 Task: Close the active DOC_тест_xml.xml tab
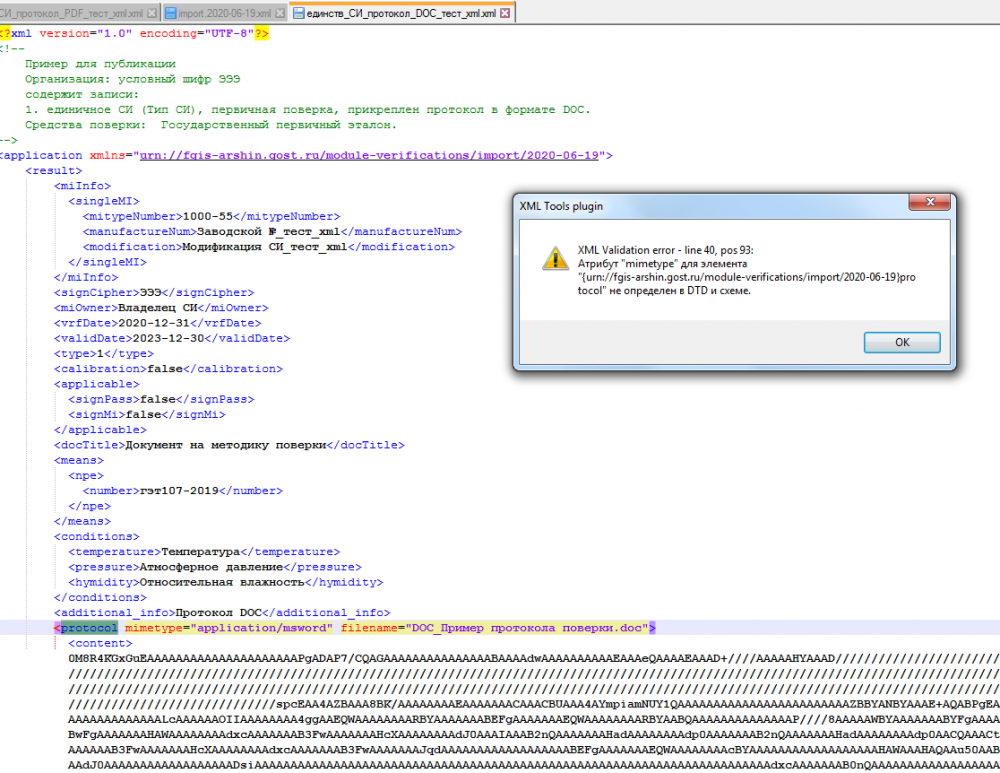tap(505, 14)
